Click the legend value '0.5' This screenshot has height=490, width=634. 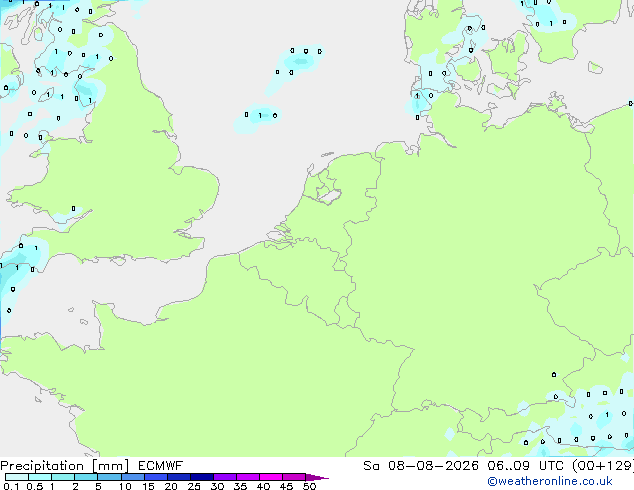click(x=35, y=486)
